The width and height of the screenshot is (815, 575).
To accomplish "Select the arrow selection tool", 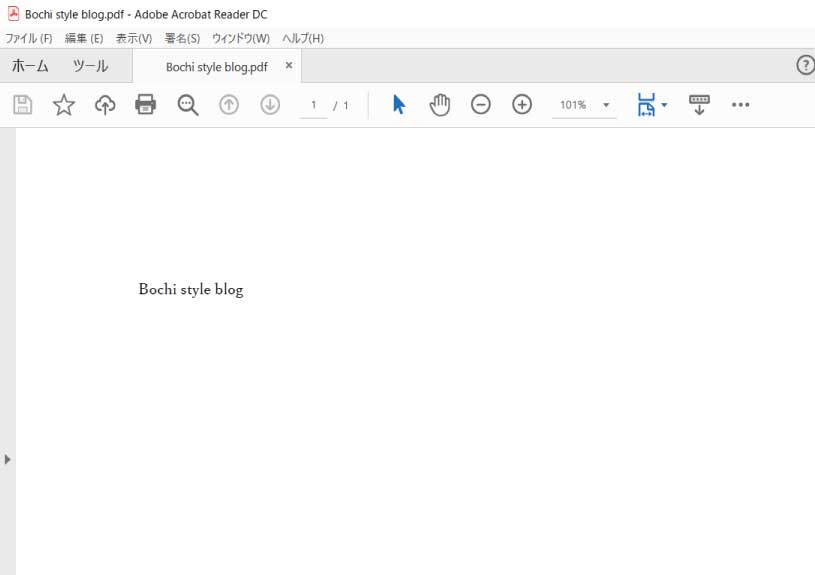I will click(x=399, y=105).
